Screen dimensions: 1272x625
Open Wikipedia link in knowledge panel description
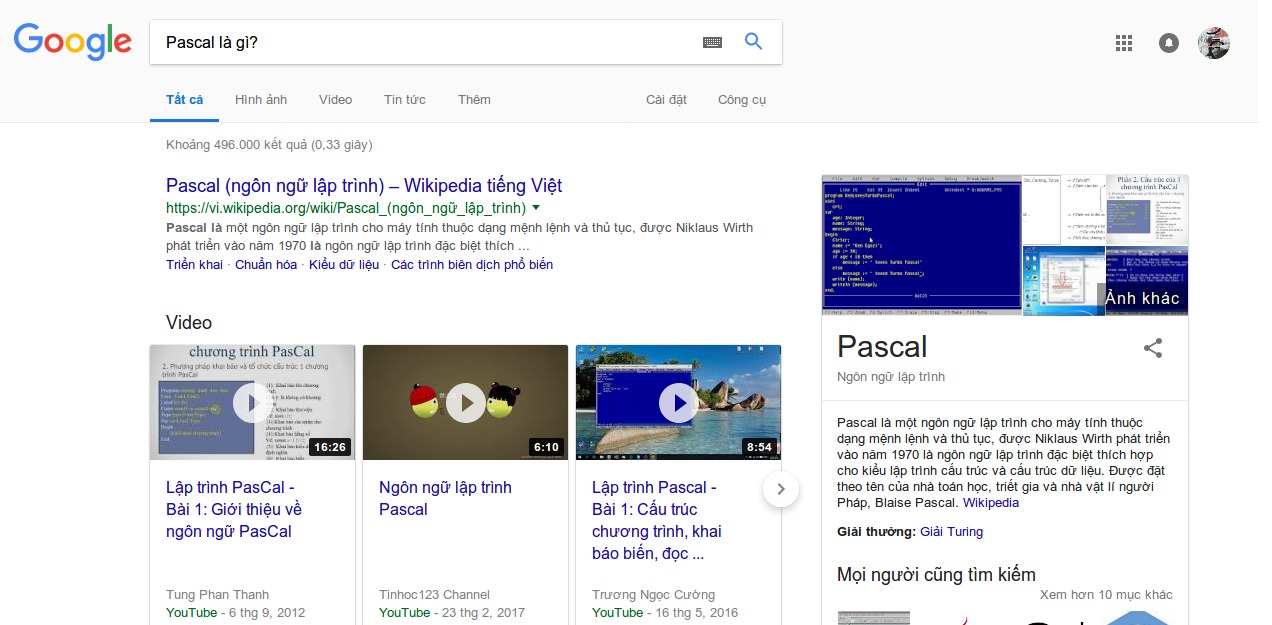(x=991, y=503)
